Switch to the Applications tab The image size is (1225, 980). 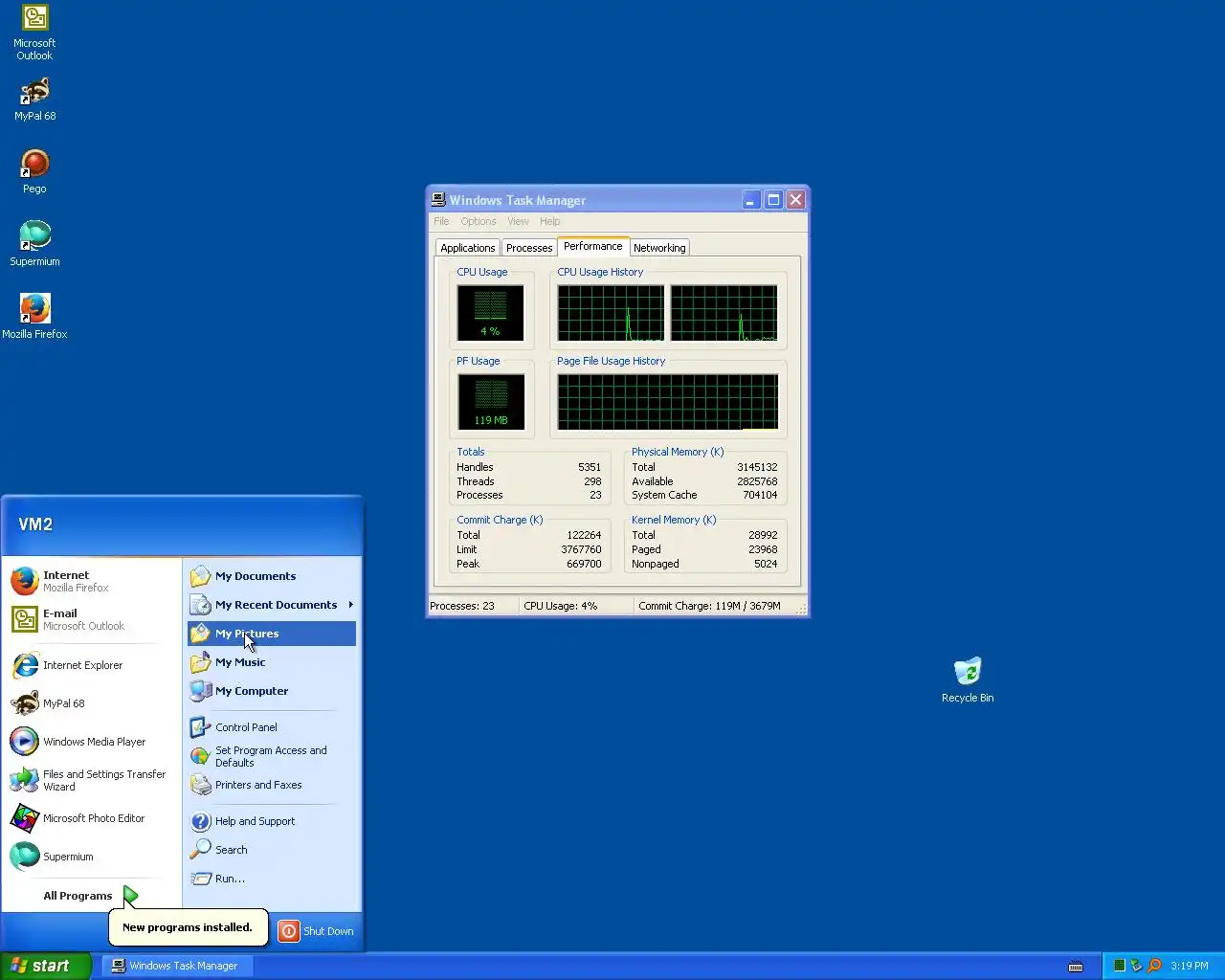click(468, 248)
